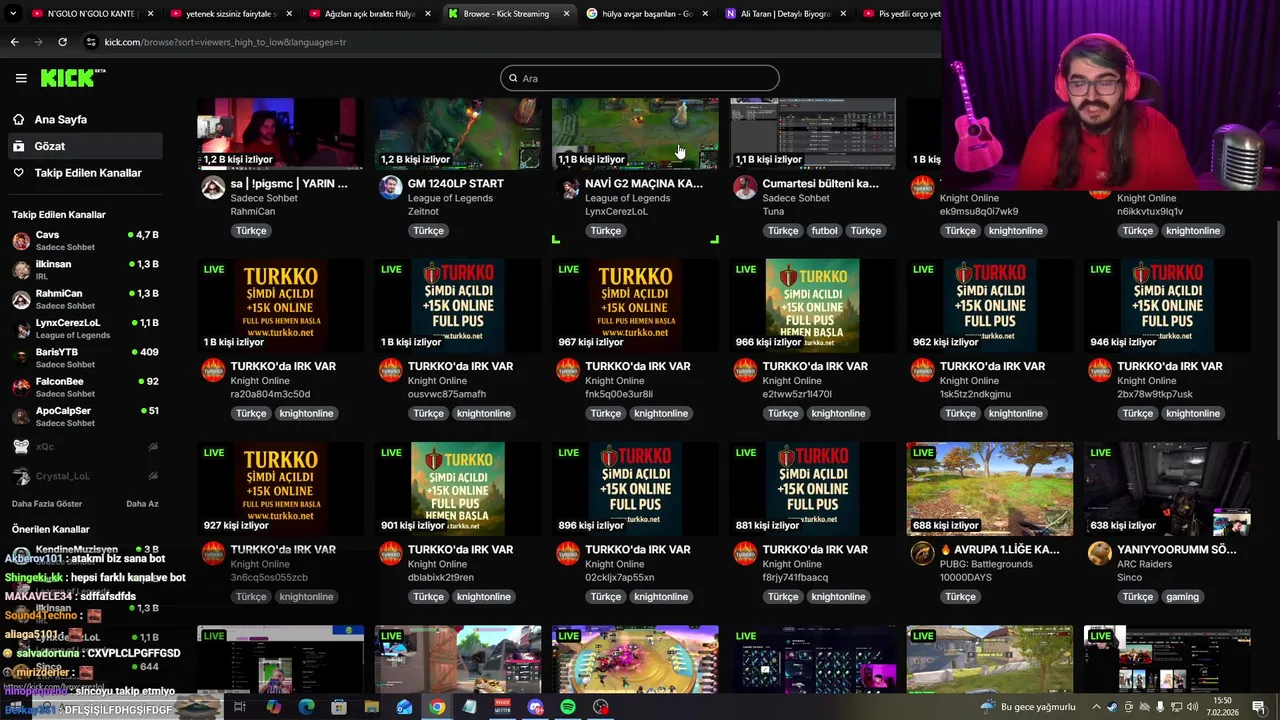Open TURKKO stream by dblabixk2t9ren
The width and height of the screenshot is (1280, 720).
point(457,489)
